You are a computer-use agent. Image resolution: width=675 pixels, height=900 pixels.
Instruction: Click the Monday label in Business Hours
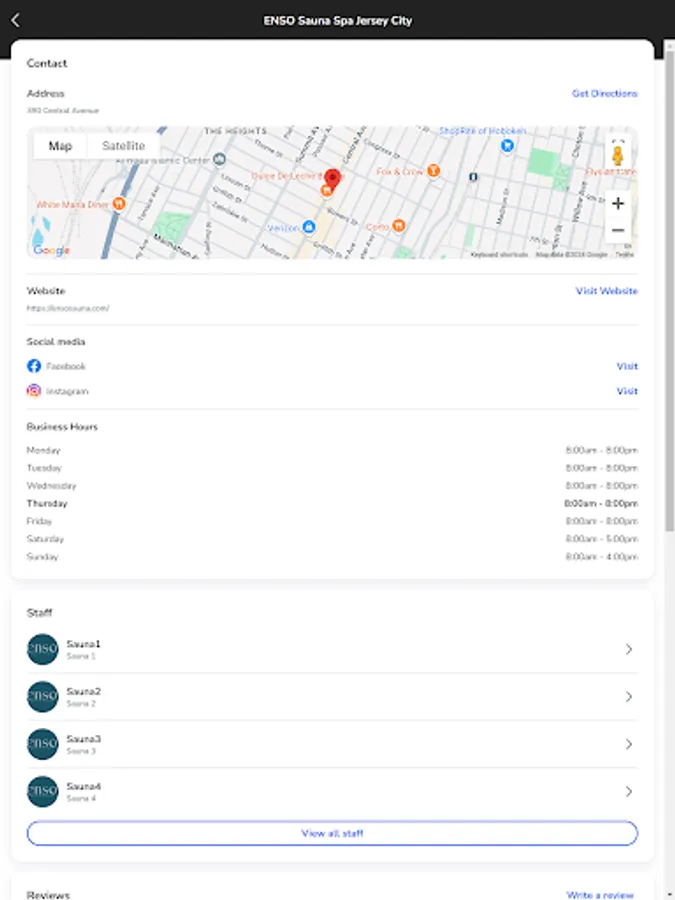click(x=44, y=450)
